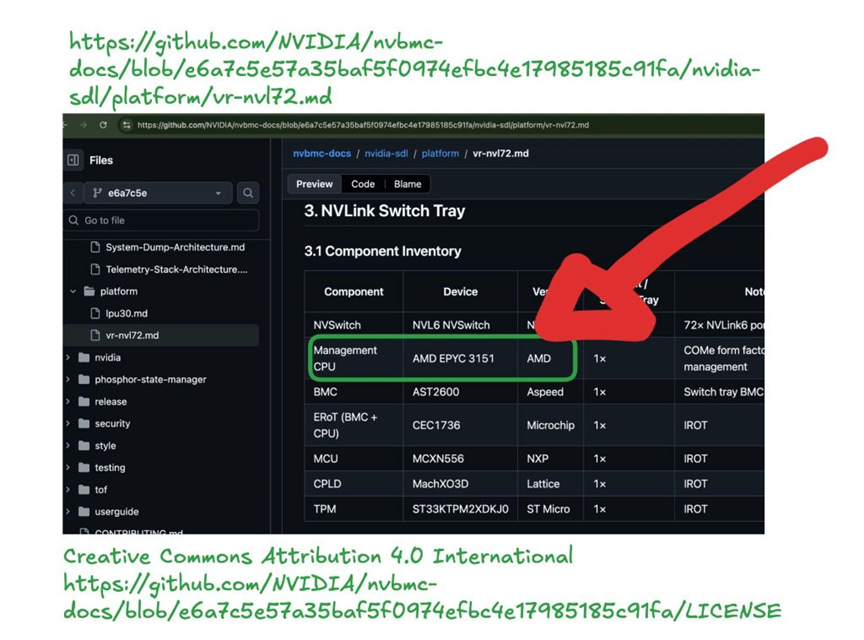The width and height of the screenshot is (864, 640).
Task: Expand the testing folder chevron
Action: [68, 467]
